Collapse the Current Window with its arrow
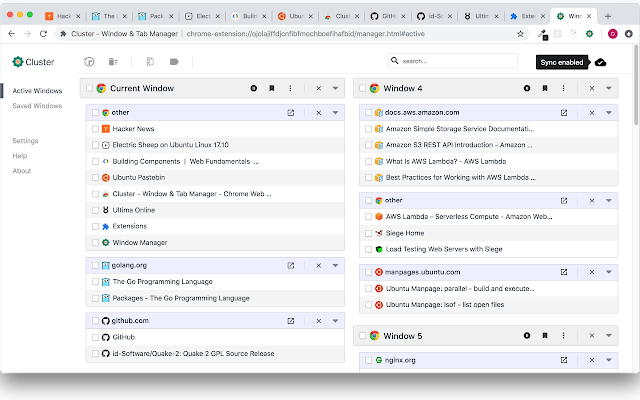The height and width of the screenshot is (400, 640). pyautogui.click(x=335, y=88)
